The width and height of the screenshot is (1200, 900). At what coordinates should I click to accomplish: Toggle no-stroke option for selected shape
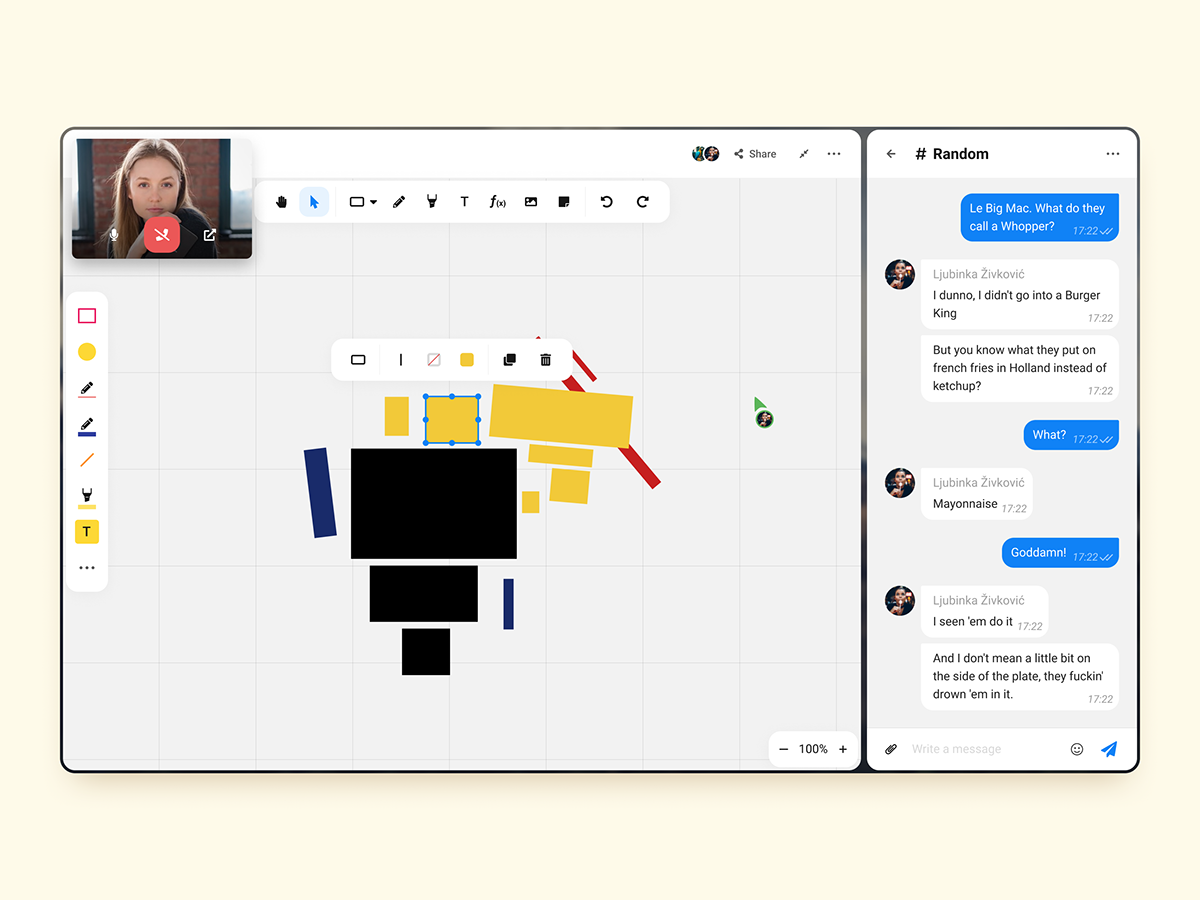point(434,360)
